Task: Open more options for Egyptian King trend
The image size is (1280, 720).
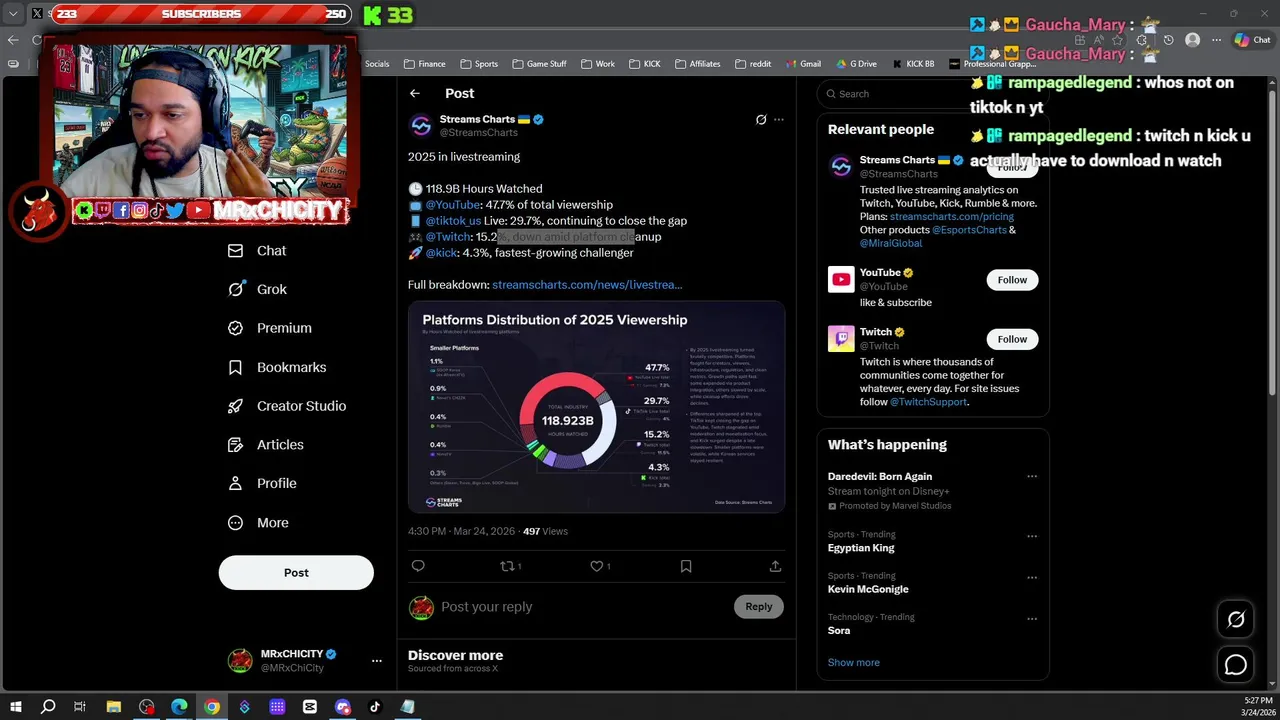Action: point(1032,536)
